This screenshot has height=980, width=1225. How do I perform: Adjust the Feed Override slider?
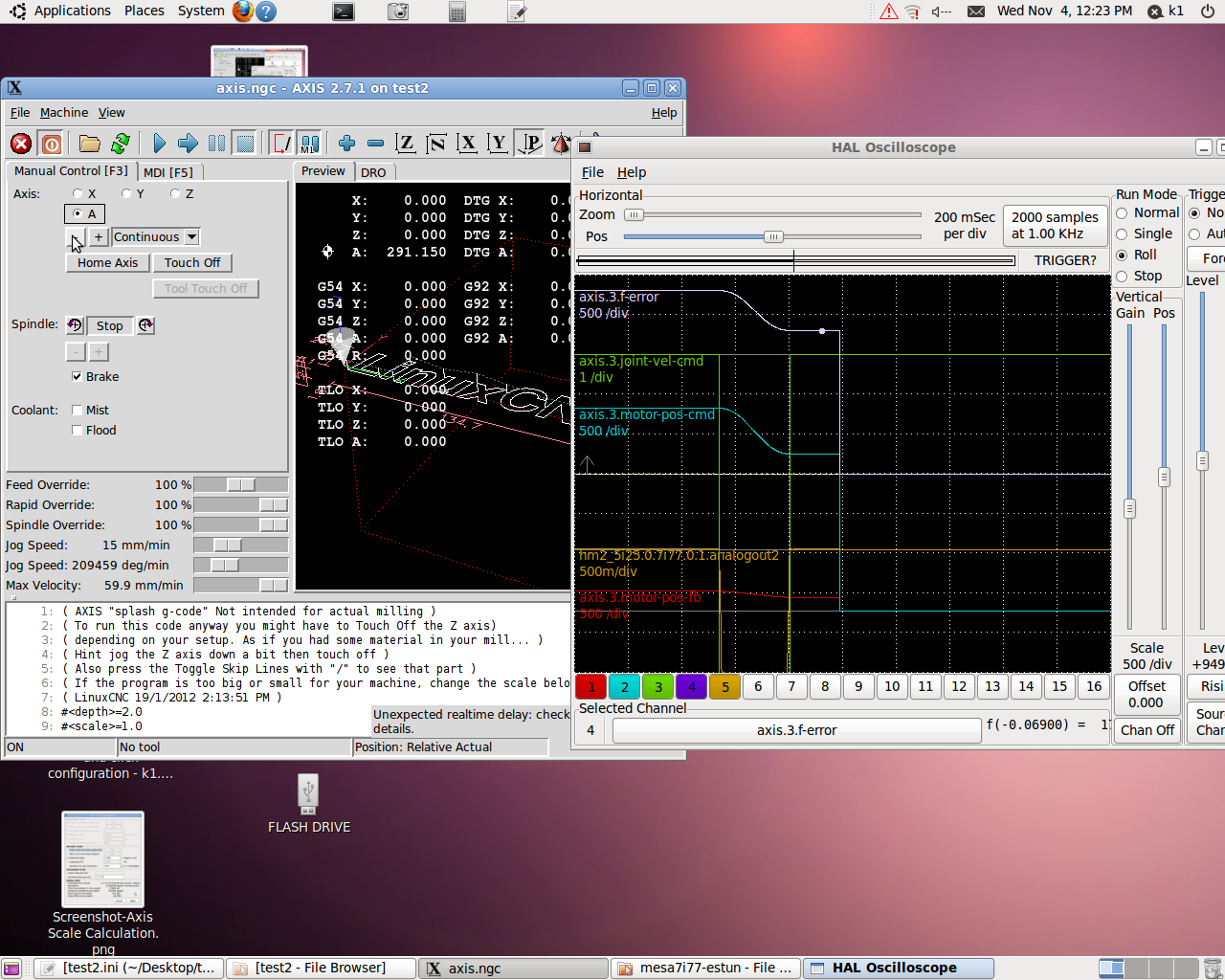click(240, 484)
